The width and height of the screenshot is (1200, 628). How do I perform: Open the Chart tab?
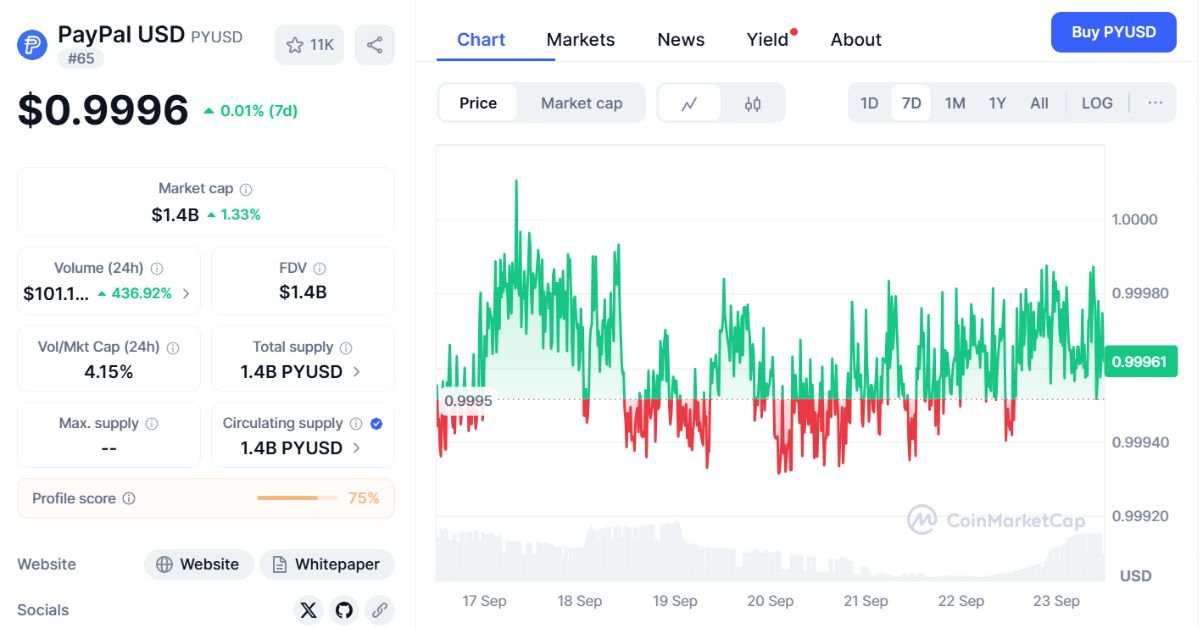[x=481, y=40]
